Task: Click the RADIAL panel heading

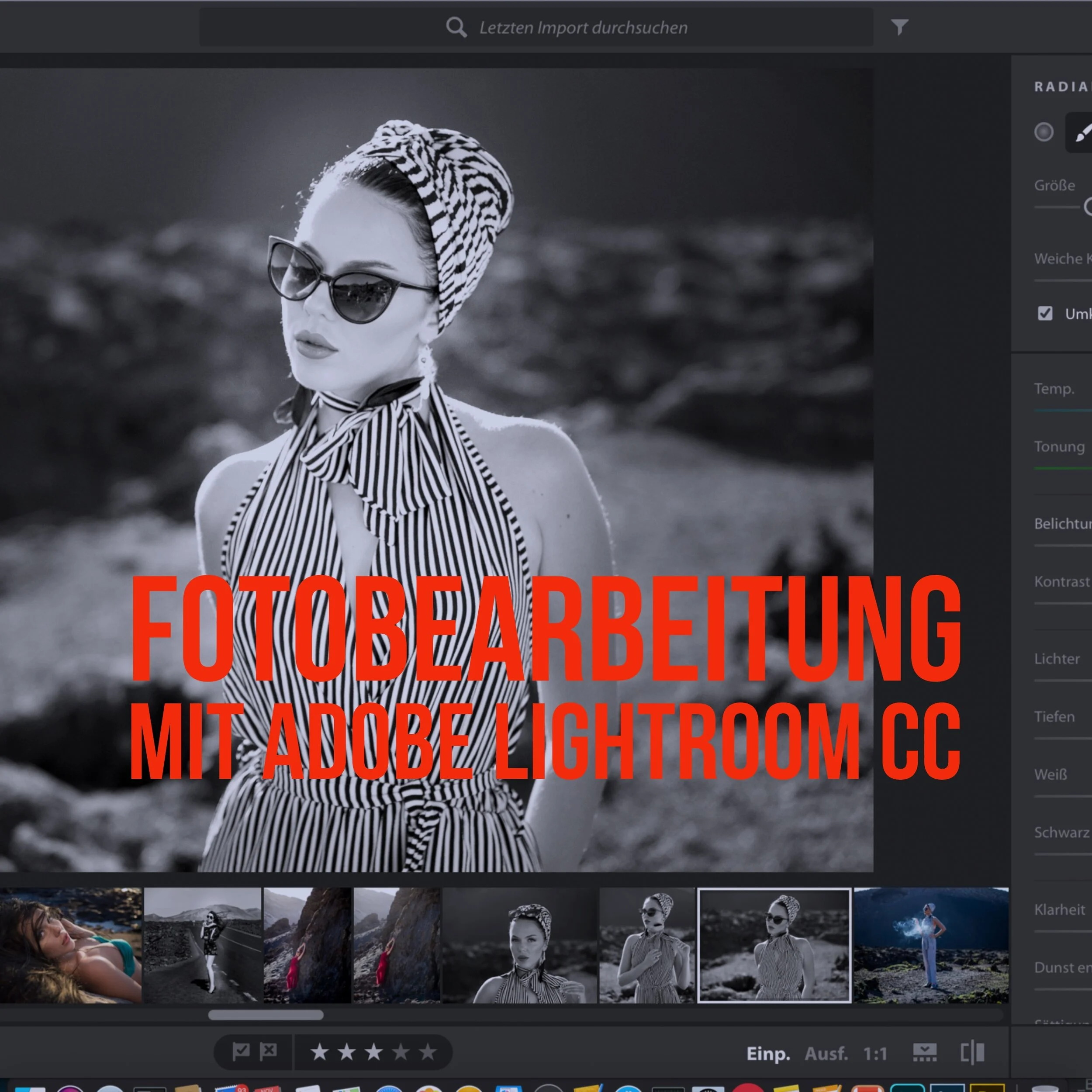Action: click(1063, 86)
